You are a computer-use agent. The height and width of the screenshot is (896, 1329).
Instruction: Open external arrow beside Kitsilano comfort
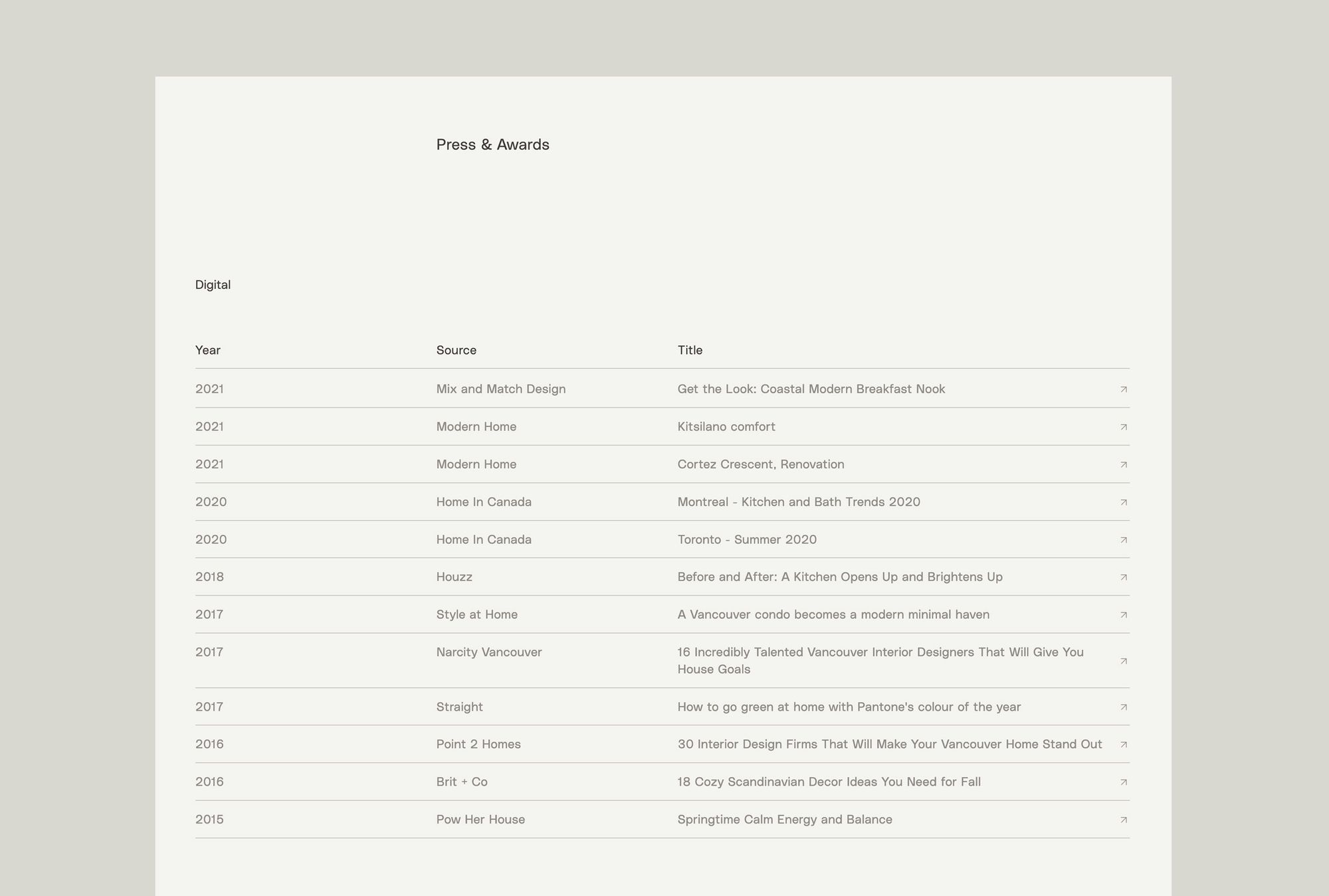tap(1124, 427)
